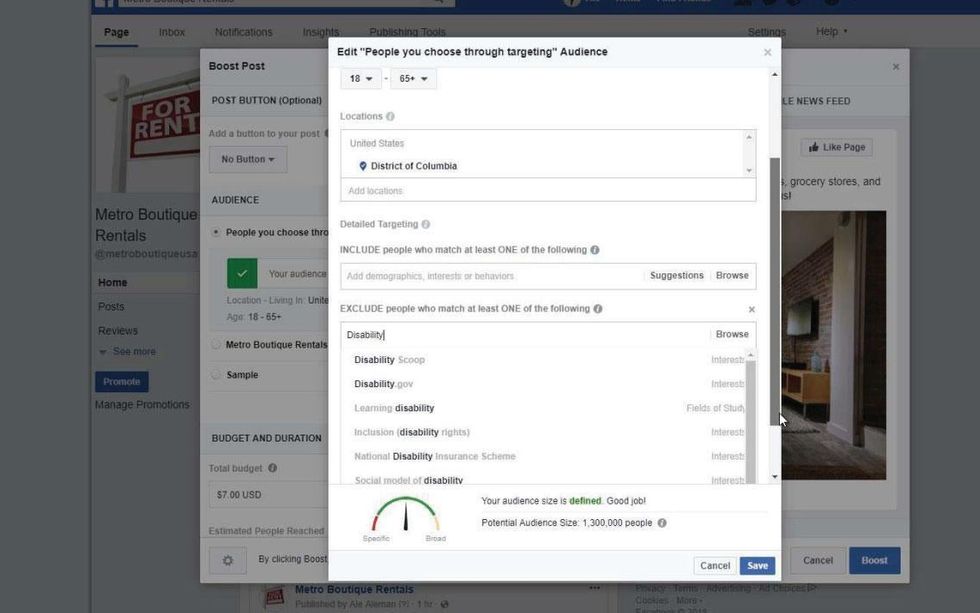Image resolution: width=980 pixels, height=613 pixels.
Task: Select 'People you choose through targeting' radio button
Action: 216,232
